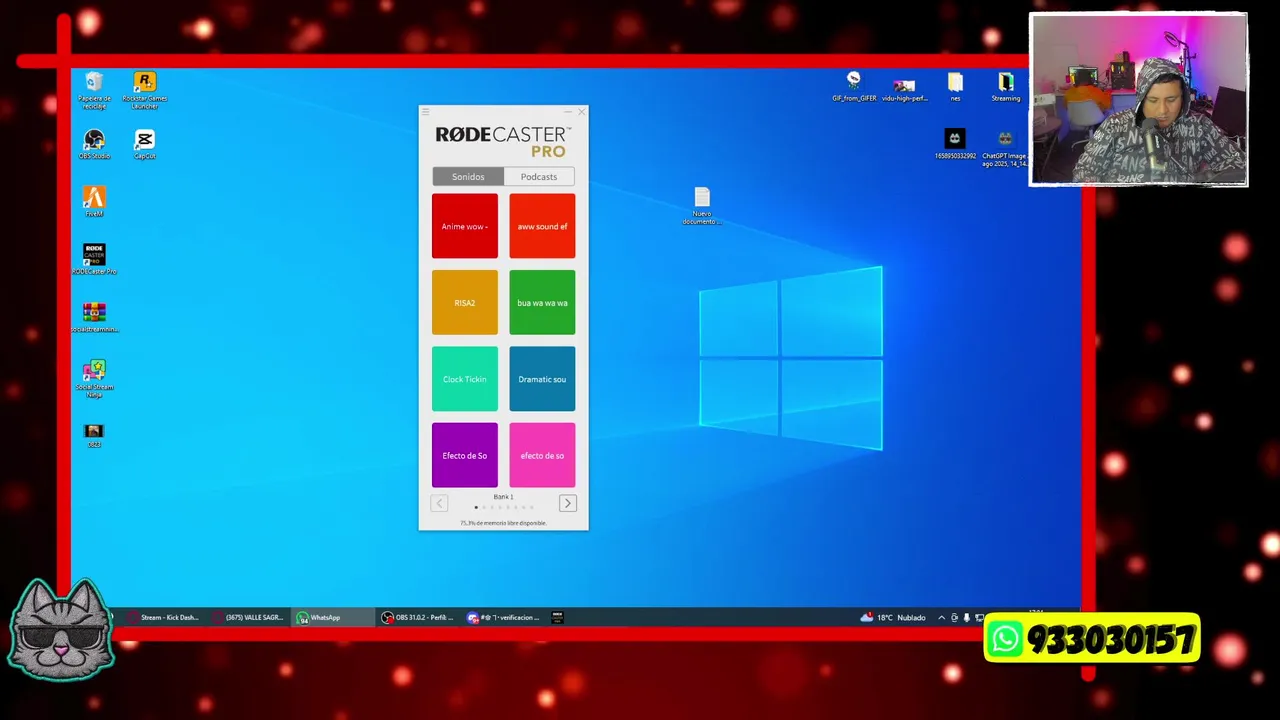Select the aww sound ef pad
1280x720 pixels.
542,226
